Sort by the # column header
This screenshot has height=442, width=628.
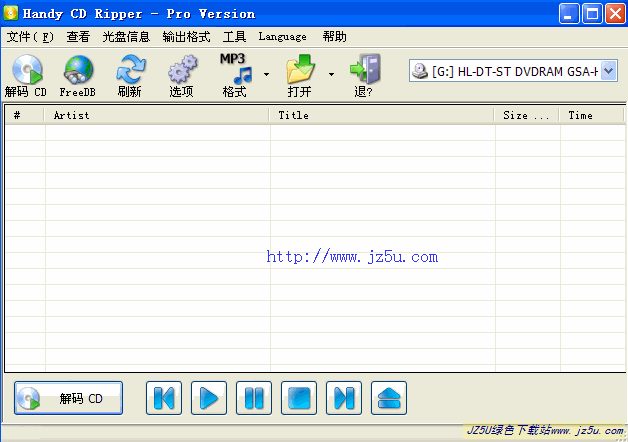coord(24,115)
